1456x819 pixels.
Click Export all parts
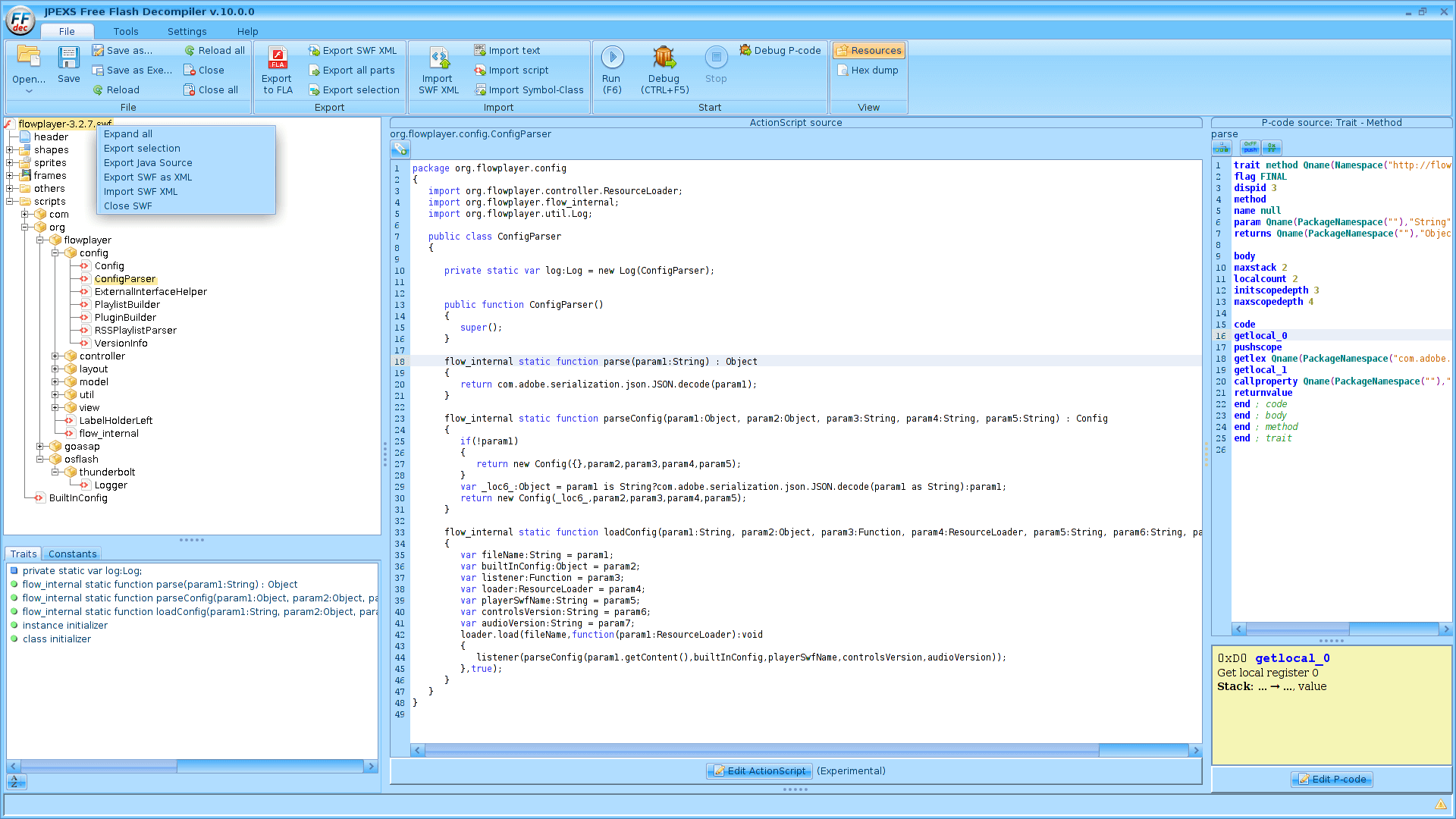pos(352,70)
